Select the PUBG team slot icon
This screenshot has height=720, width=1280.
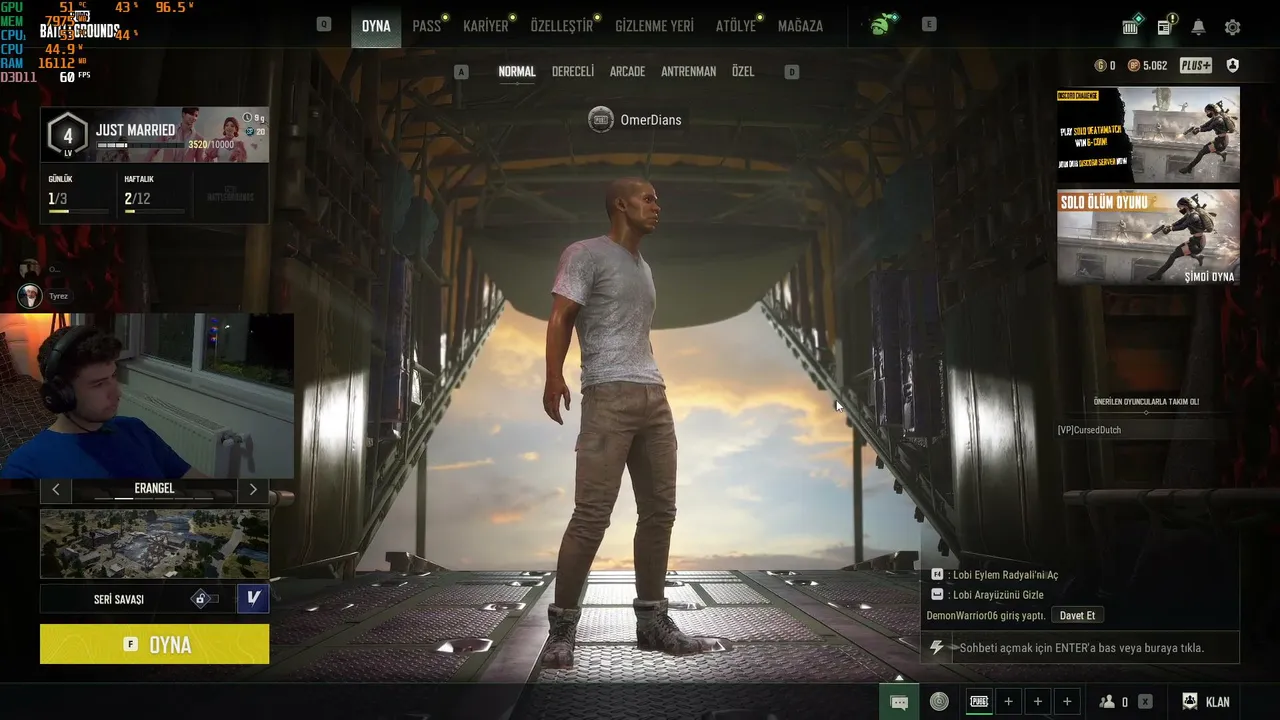[979, 702]
